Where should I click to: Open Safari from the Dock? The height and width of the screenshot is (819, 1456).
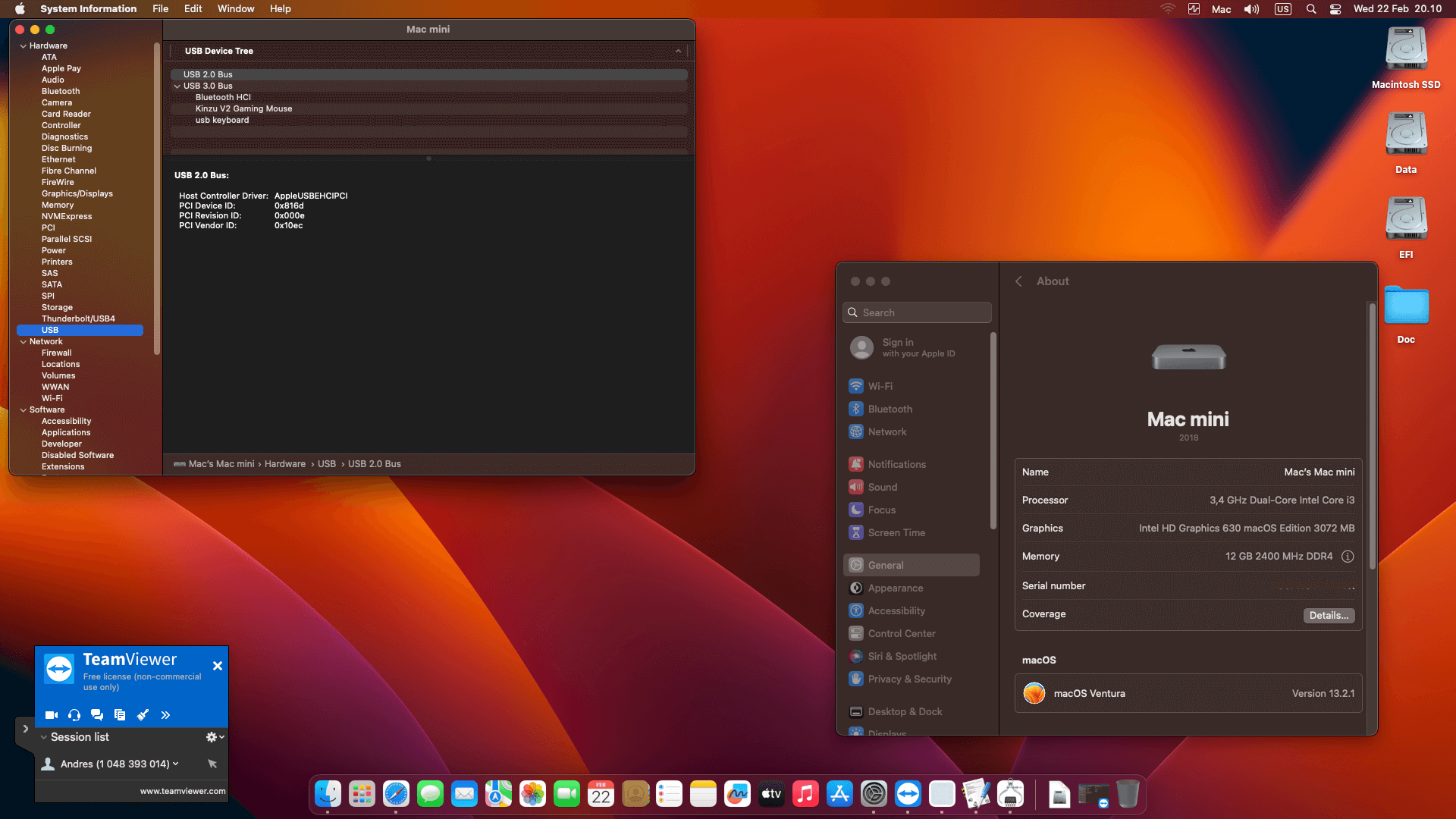pyautogui.click(x=396, y=794)
